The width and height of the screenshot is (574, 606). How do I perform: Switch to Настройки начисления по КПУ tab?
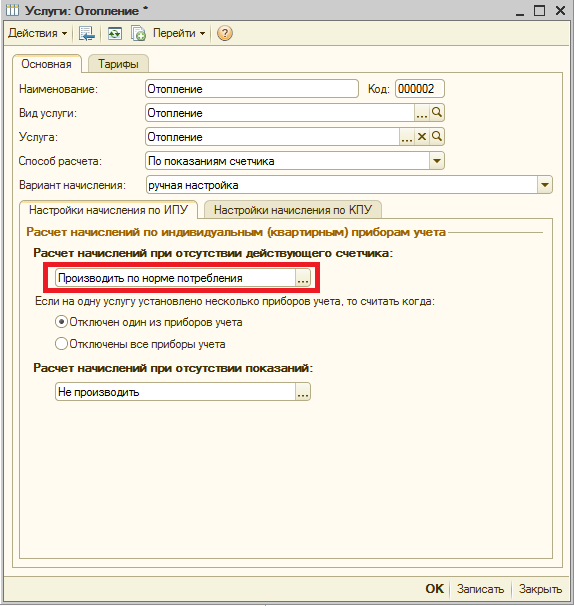click(293, 210)
